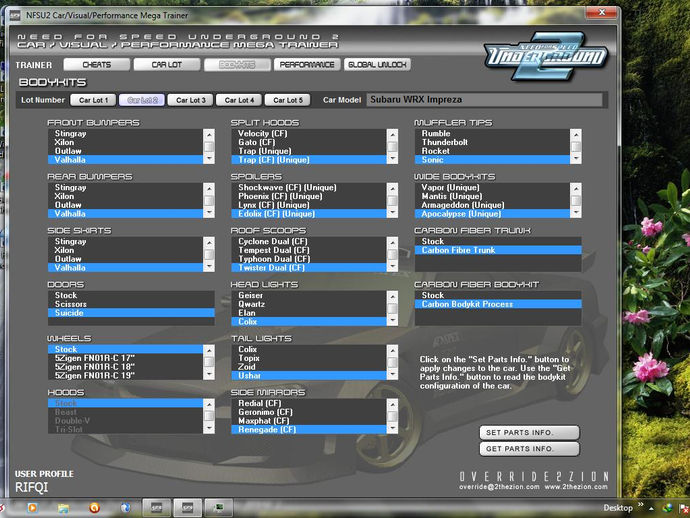
Task: Select Redial (CF) side mirrors
Action: tap(309, 403)
